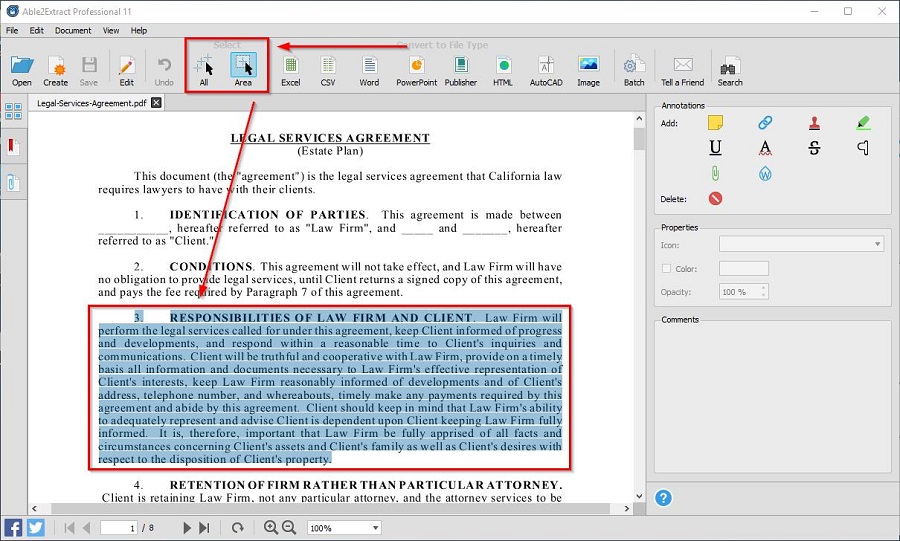Image resolution: width=900 pixels, height=541 pixels.
Task: Convert selection to Word
Action: click(x=369, y=71)
